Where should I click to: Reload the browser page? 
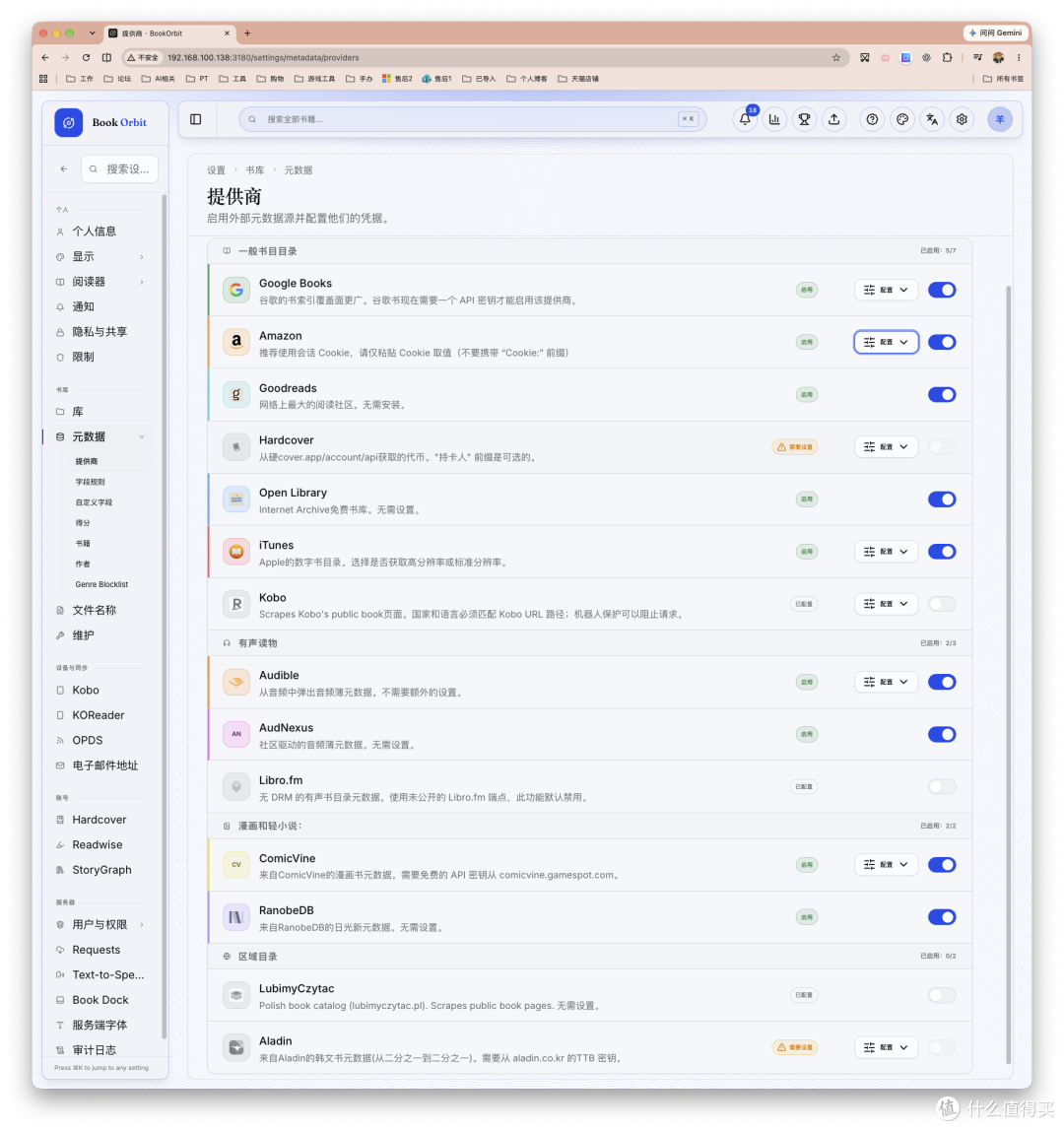click(x=86, y=58)
